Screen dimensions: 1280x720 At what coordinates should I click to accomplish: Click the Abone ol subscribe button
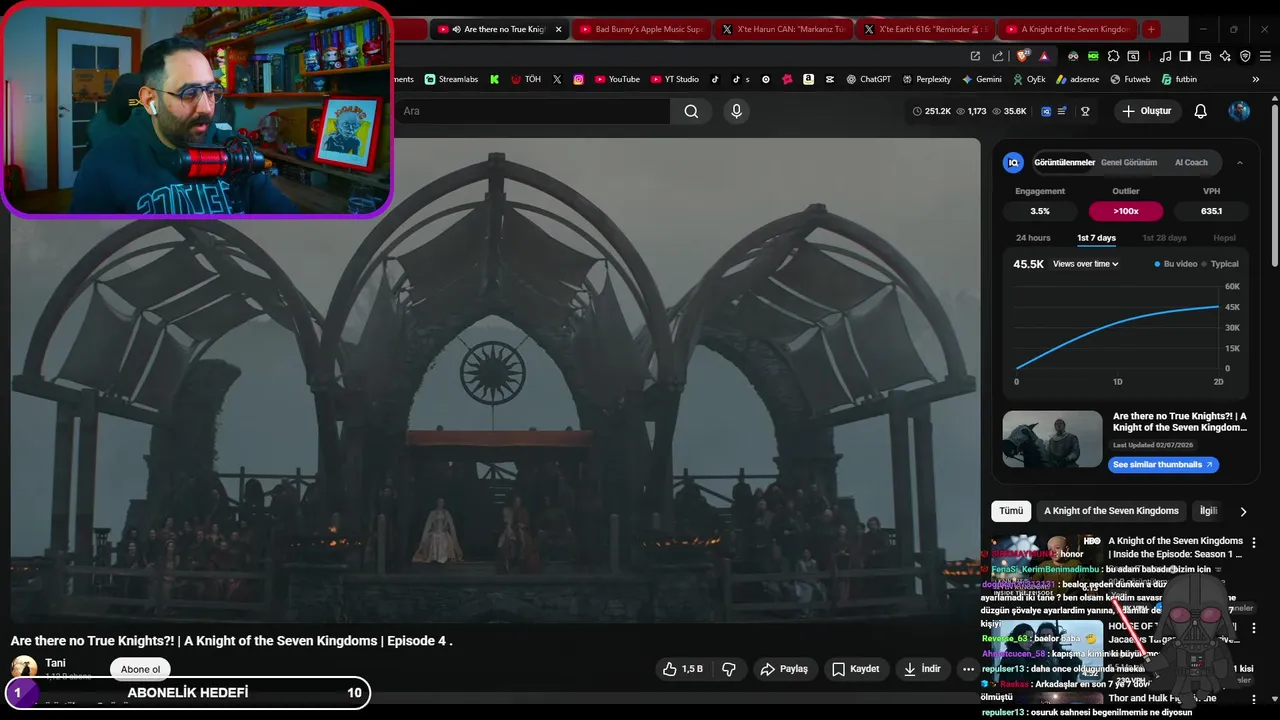click(140, 669)
